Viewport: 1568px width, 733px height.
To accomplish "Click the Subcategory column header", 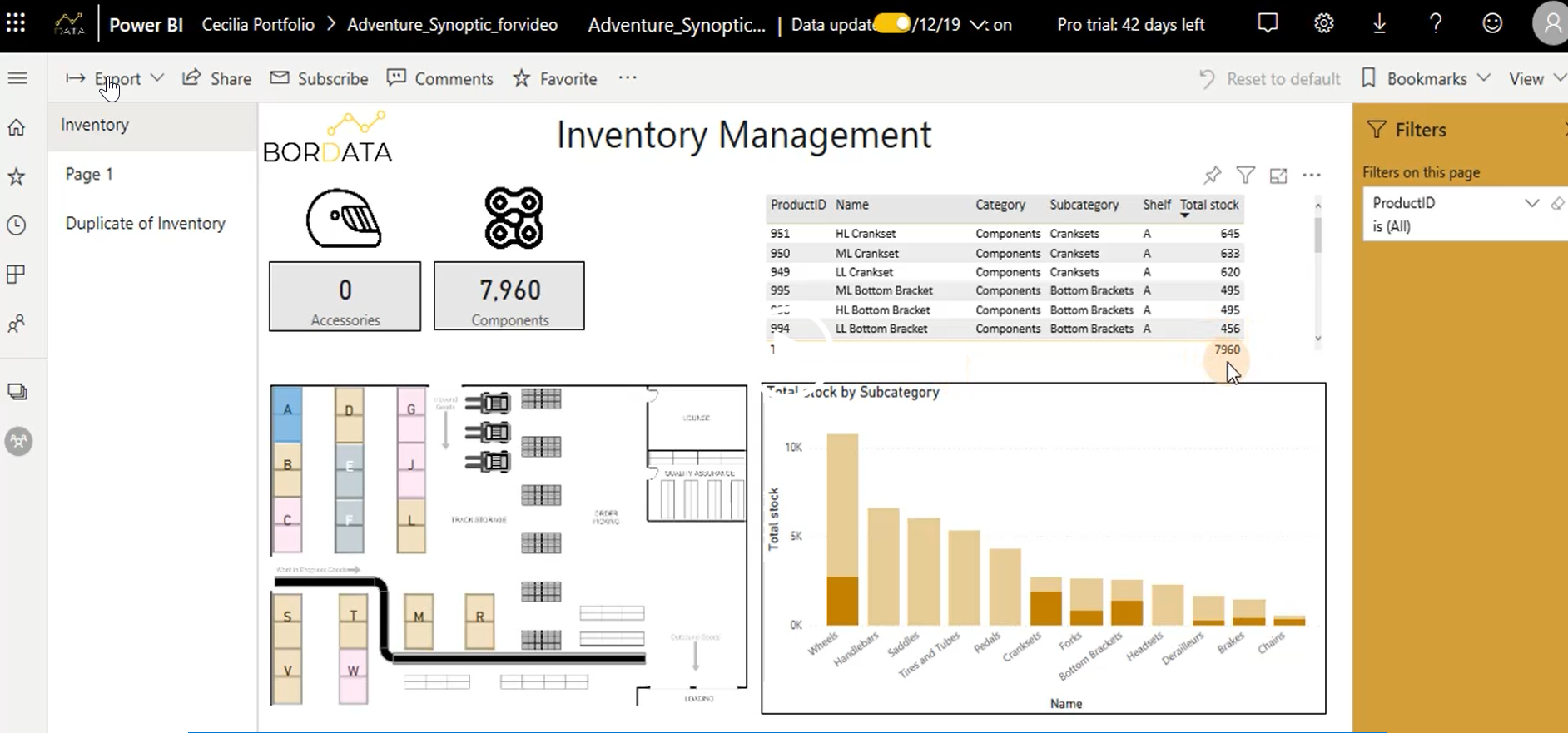I will [x=1084, y=205].
